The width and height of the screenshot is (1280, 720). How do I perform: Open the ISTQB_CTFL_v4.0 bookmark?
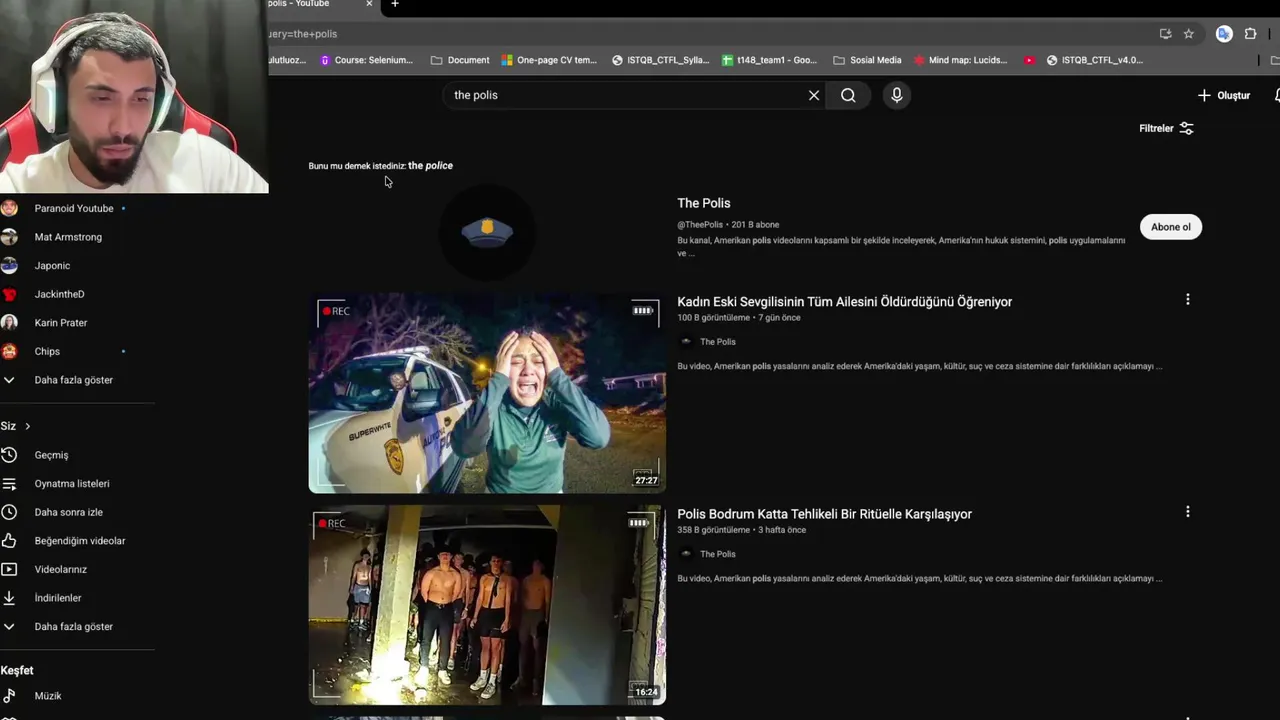[1094, 60]
